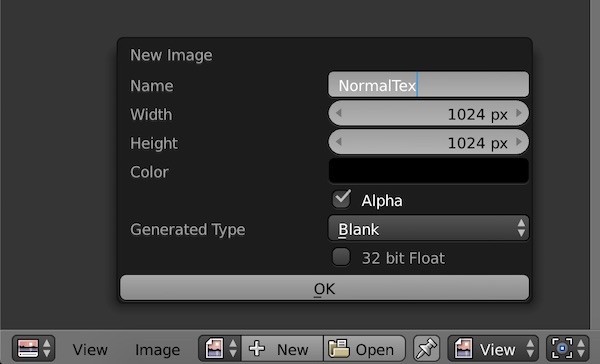Uncheck the Alpha checkbox
The height and width of the screenshot is (364, 600).
point(341,199)
